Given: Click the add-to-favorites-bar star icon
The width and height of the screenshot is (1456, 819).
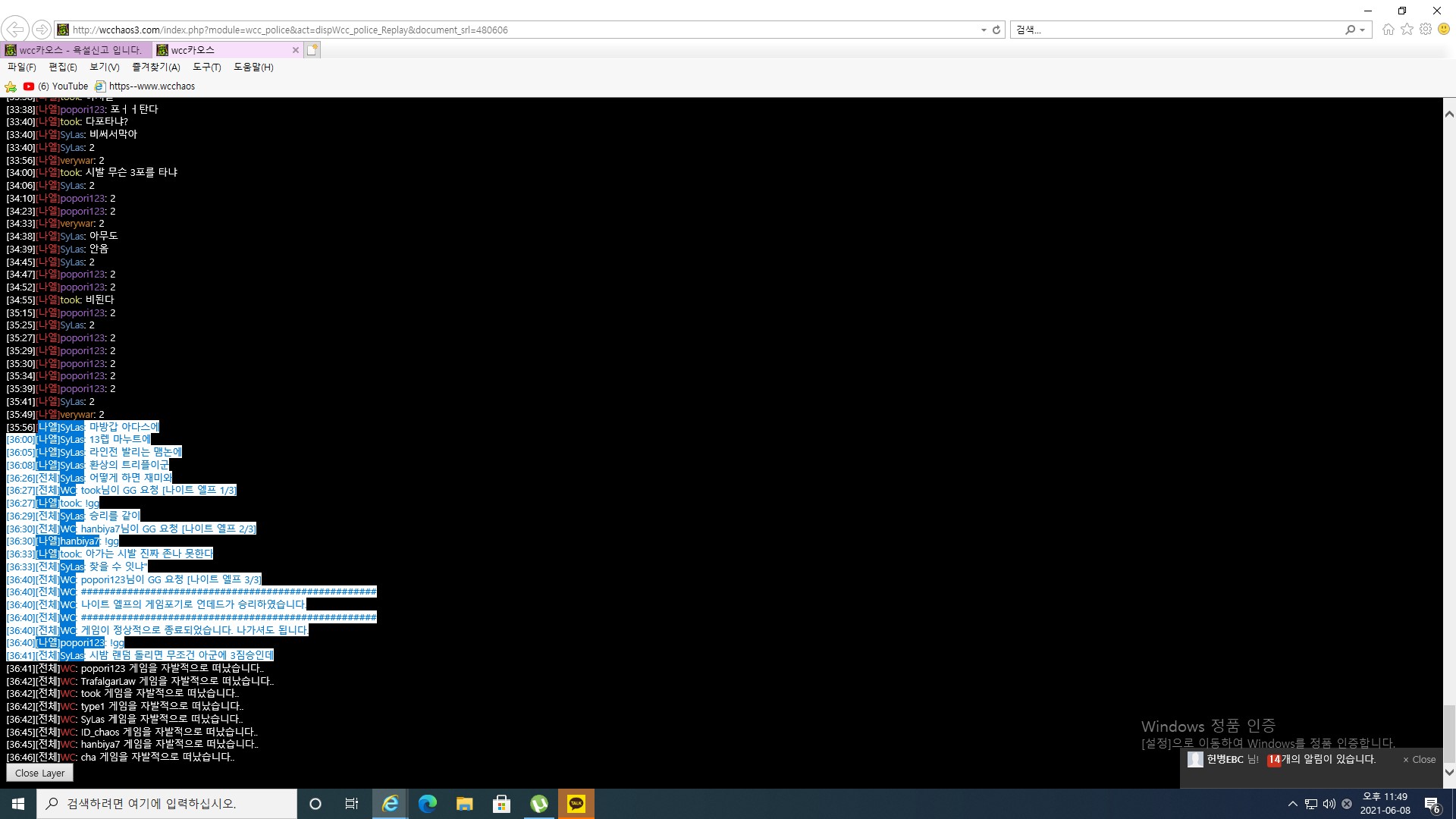Looking at the screenshot, I should (x=11, y=86).
